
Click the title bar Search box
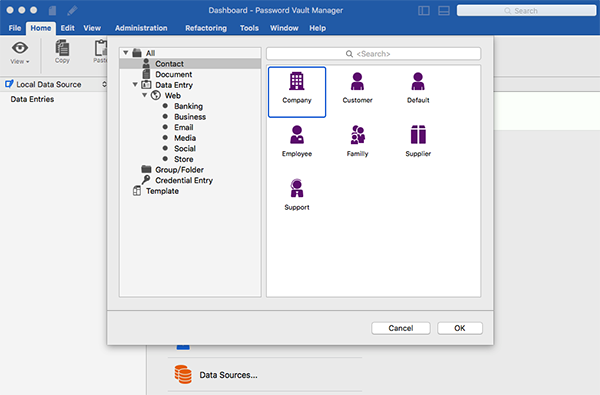tap(526, 11)
